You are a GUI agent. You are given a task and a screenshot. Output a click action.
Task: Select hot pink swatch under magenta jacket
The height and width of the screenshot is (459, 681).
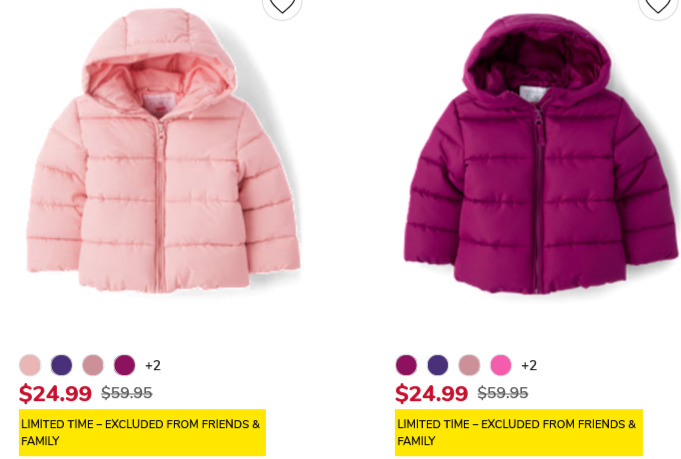point(501,365)
